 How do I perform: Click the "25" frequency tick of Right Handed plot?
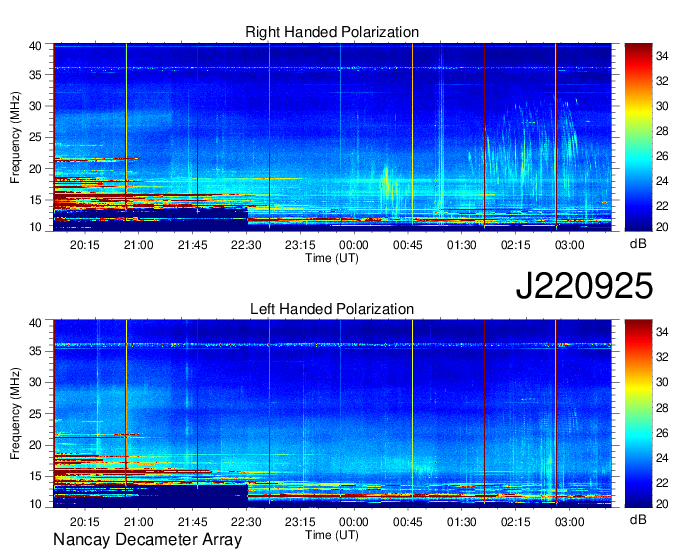tap(35, 137)
